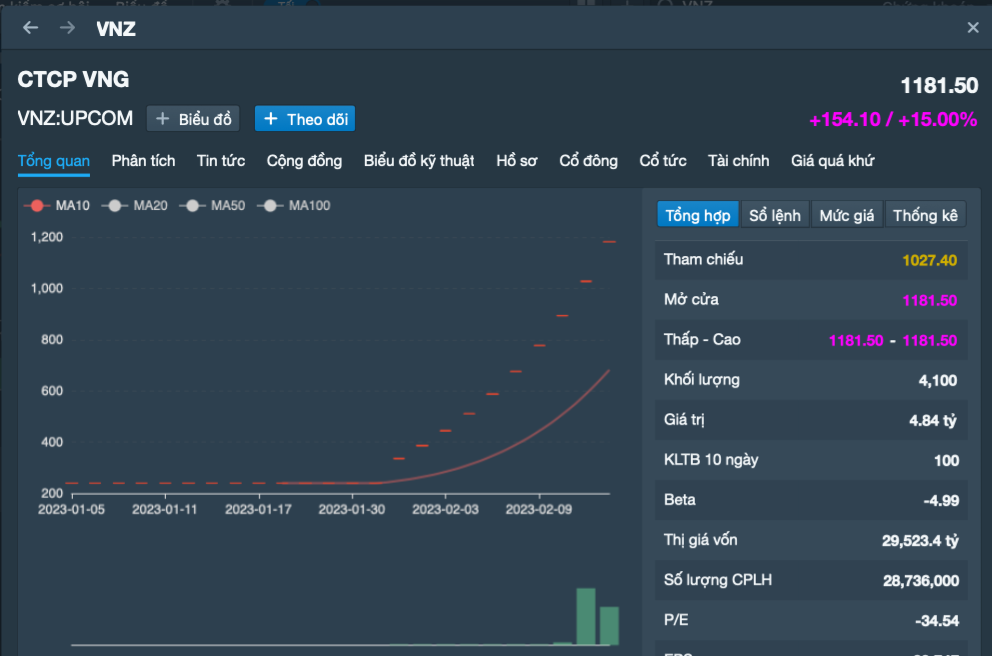Select the Tổng hợp summary button
Image resolution: width=992 pixels, height=656 pixels.
tap(698, 215)
